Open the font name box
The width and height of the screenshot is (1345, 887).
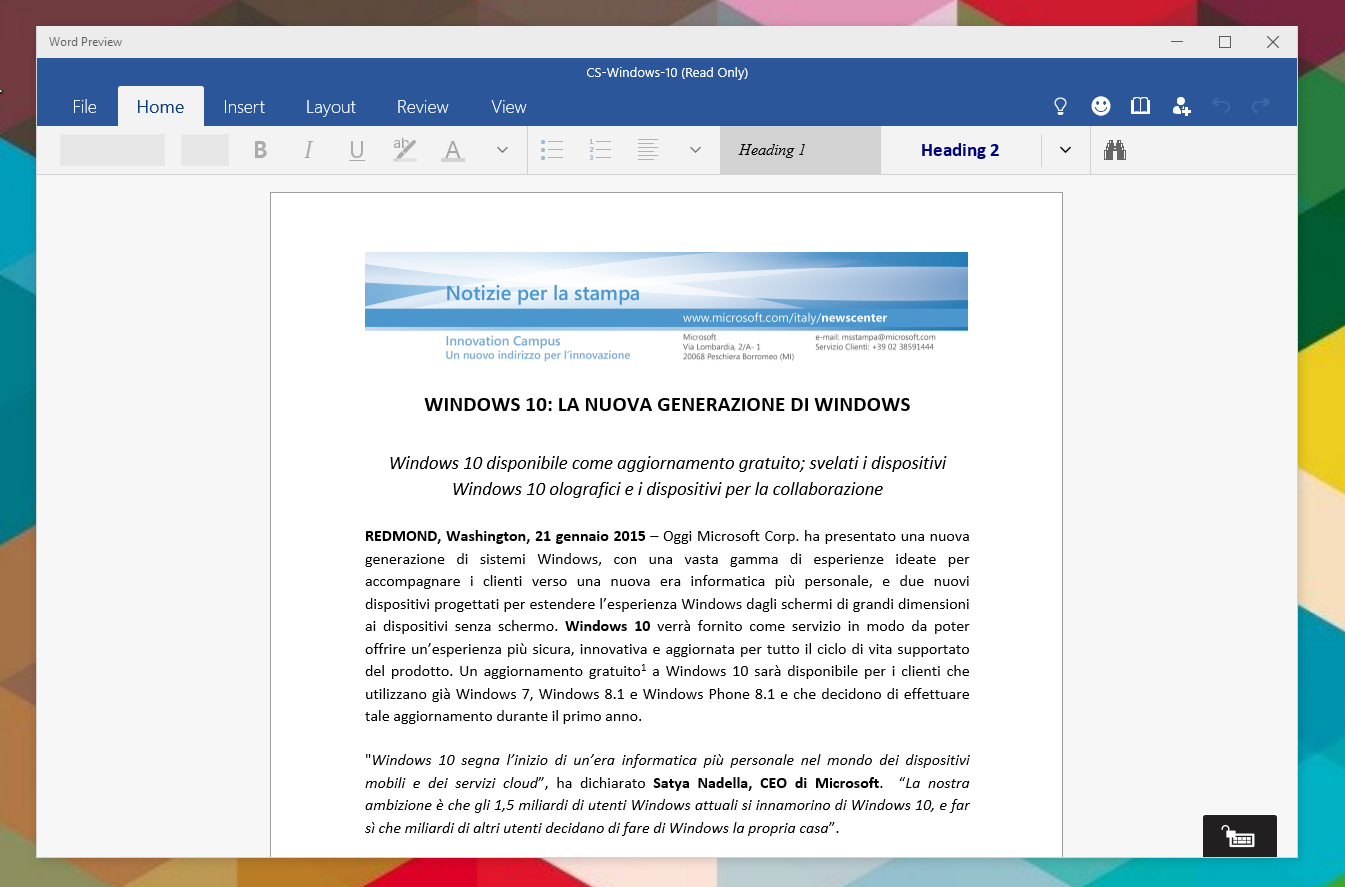(112, 150)
